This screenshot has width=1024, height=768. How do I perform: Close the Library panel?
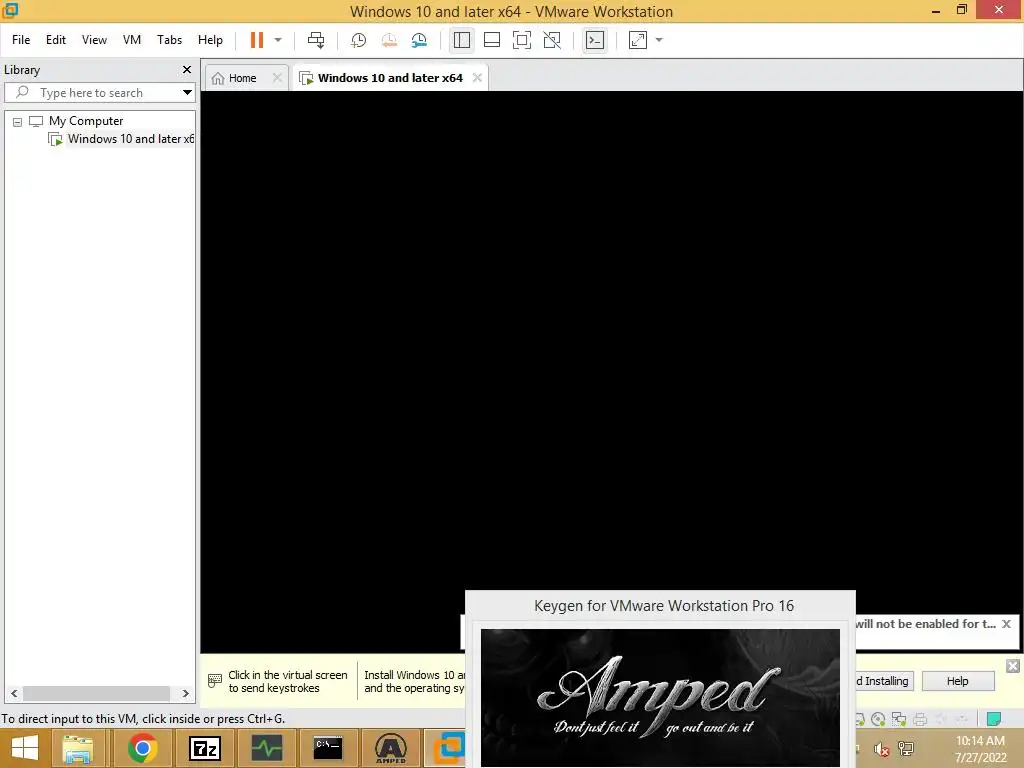coord(187,69)
